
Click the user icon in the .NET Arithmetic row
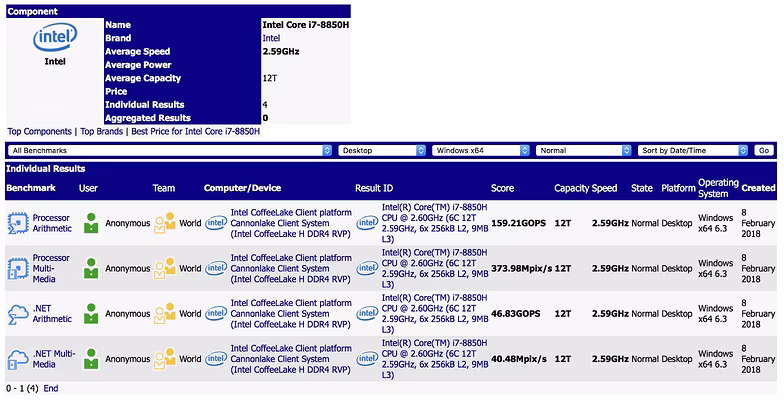91,314
